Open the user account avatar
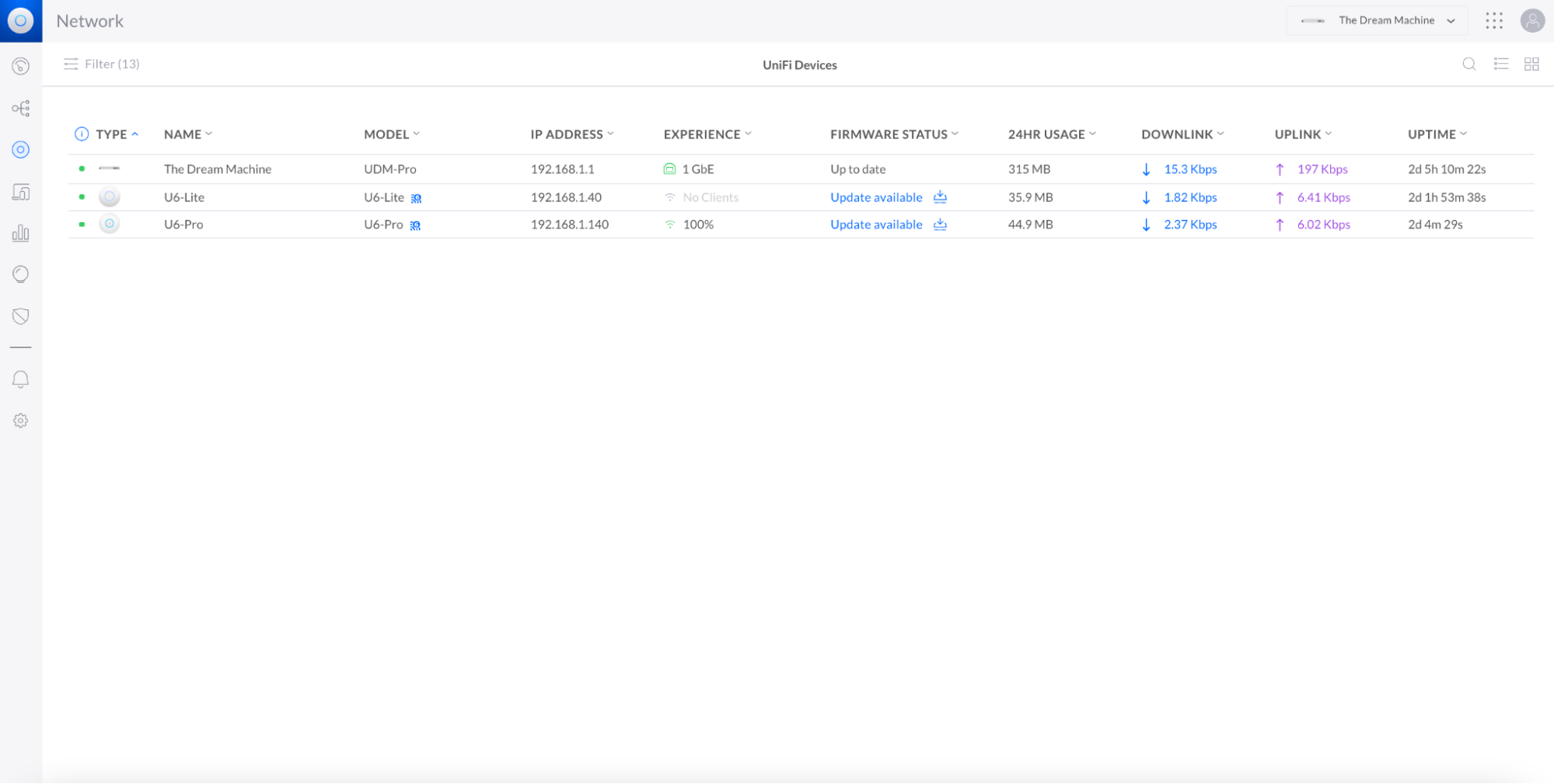Viewport: 1554px width, 784px height. (x=1532, y=21)
